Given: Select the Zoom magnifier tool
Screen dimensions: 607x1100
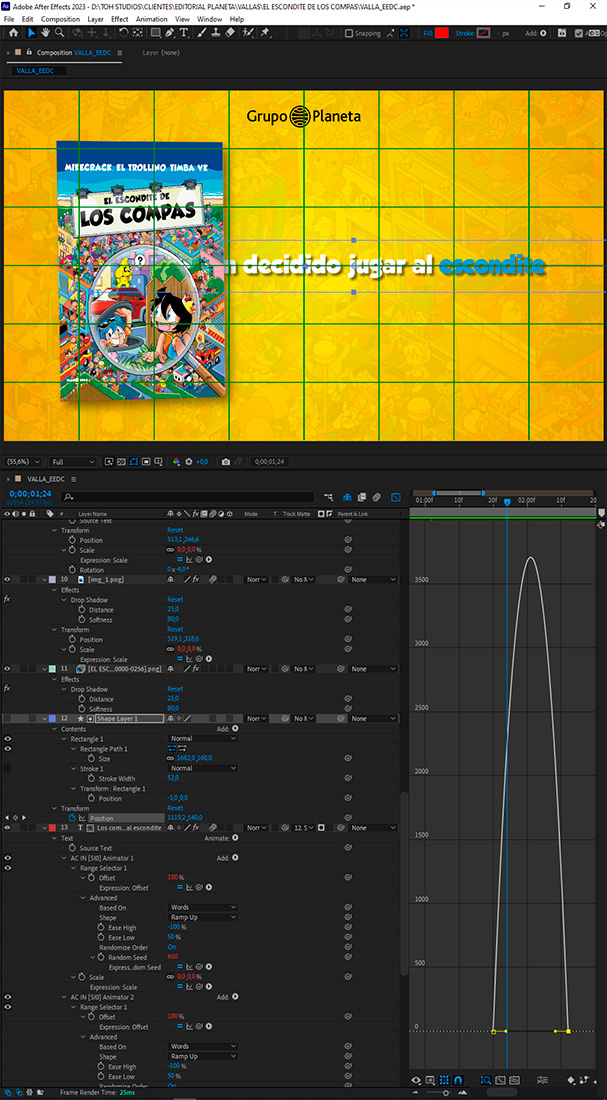Looking at the screenshot, I should click(x=60, y=32).
